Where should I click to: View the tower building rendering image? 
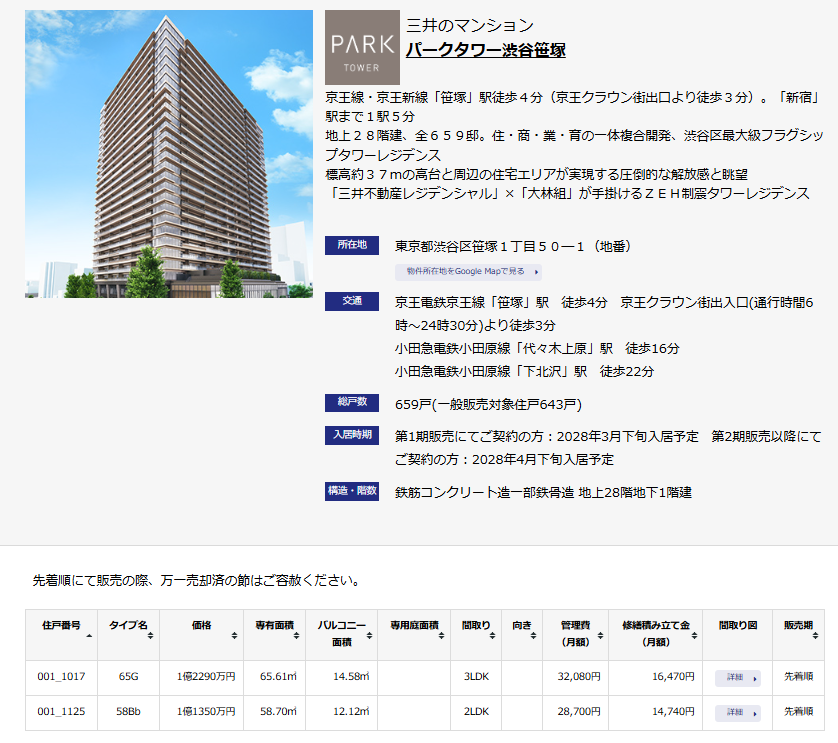[x=169, y=154]
